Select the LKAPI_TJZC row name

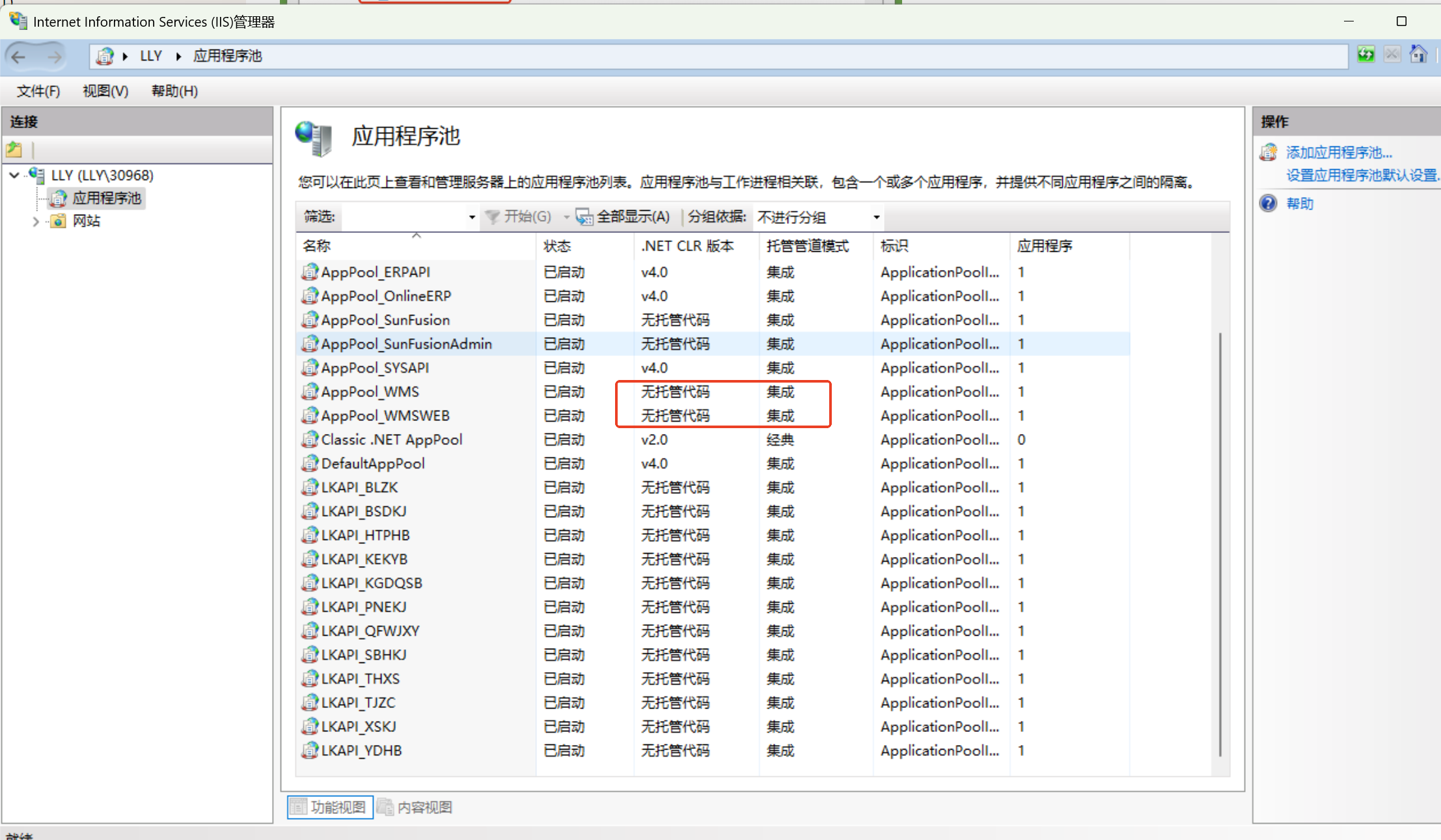pyautogui.click(x=359, y=702)
